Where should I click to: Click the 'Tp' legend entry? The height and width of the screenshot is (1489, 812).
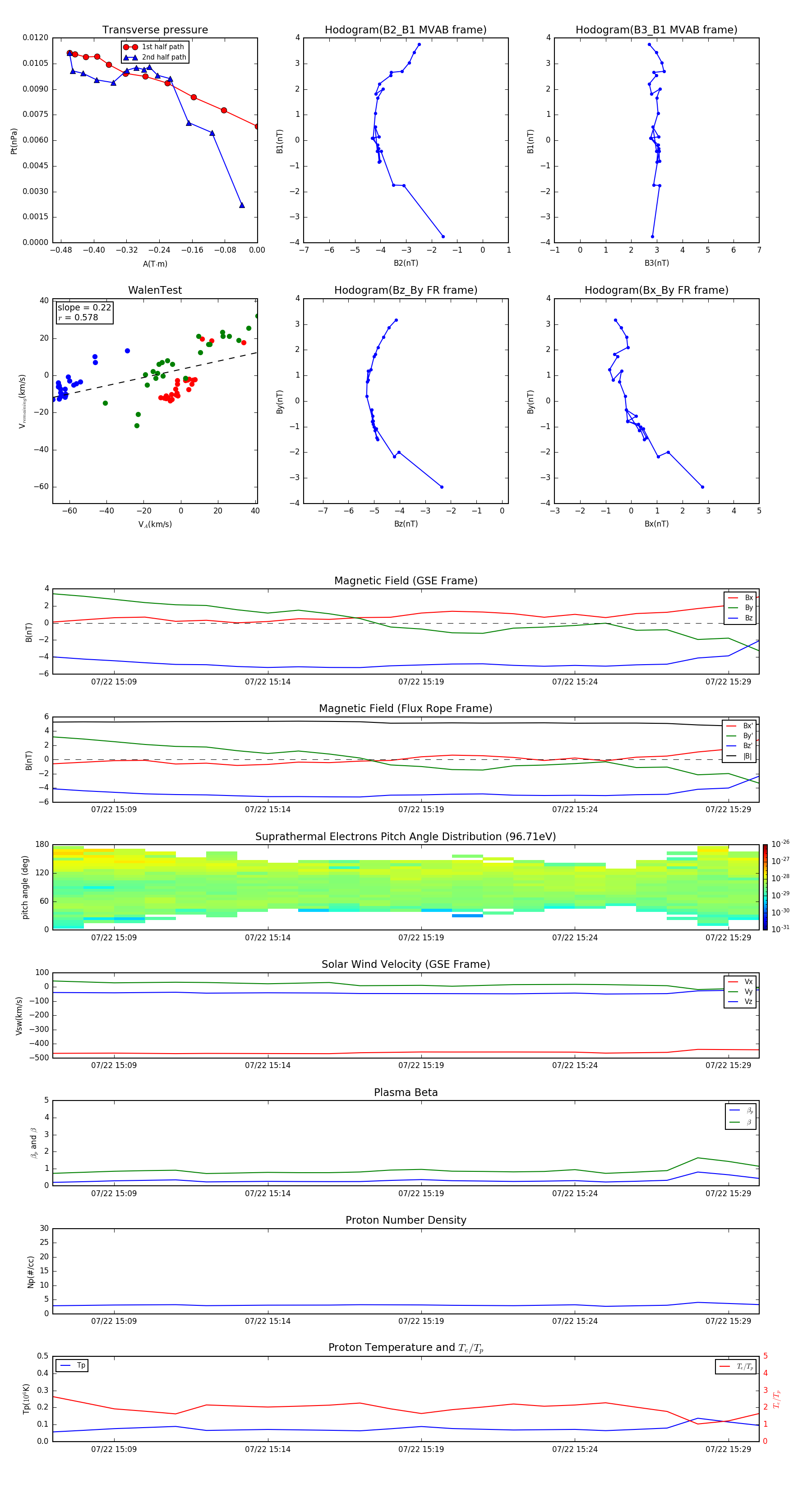(72, 1365)
